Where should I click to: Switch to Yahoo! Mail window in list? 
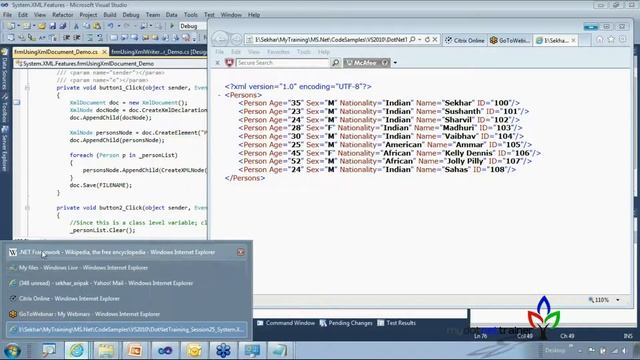[128, 283]
